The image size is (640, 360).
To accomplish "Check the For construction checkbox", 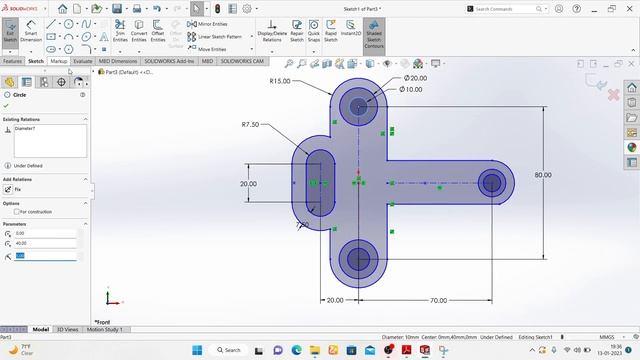I will tap(17, 212).
